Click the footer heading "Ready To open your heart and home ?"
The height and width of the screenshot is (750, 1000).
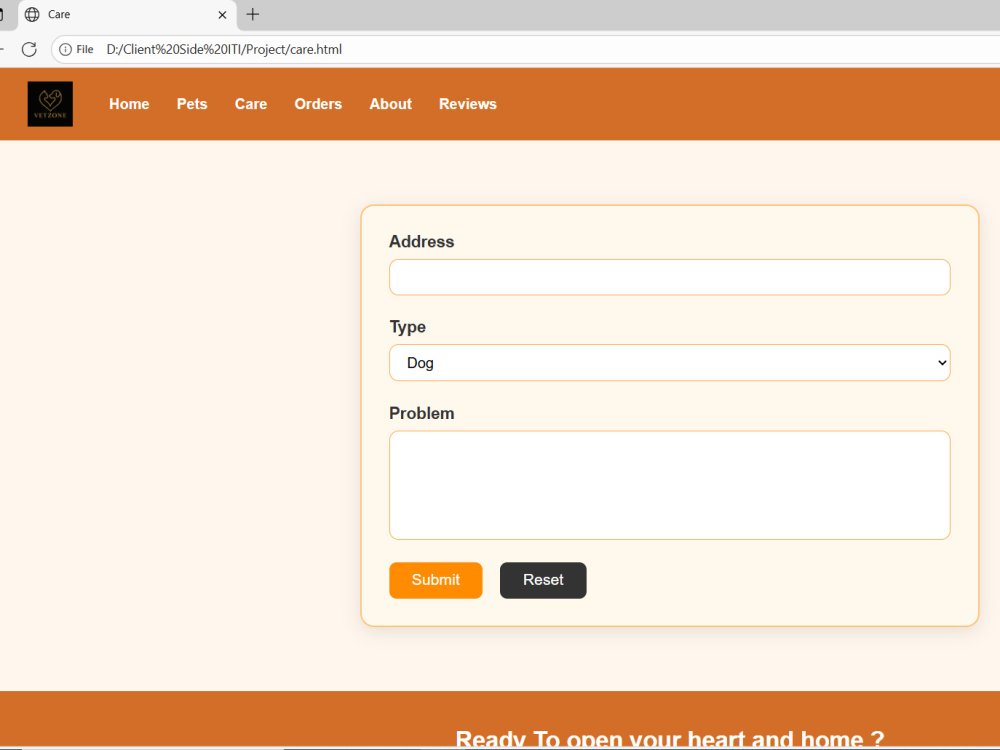click(670, 739)
